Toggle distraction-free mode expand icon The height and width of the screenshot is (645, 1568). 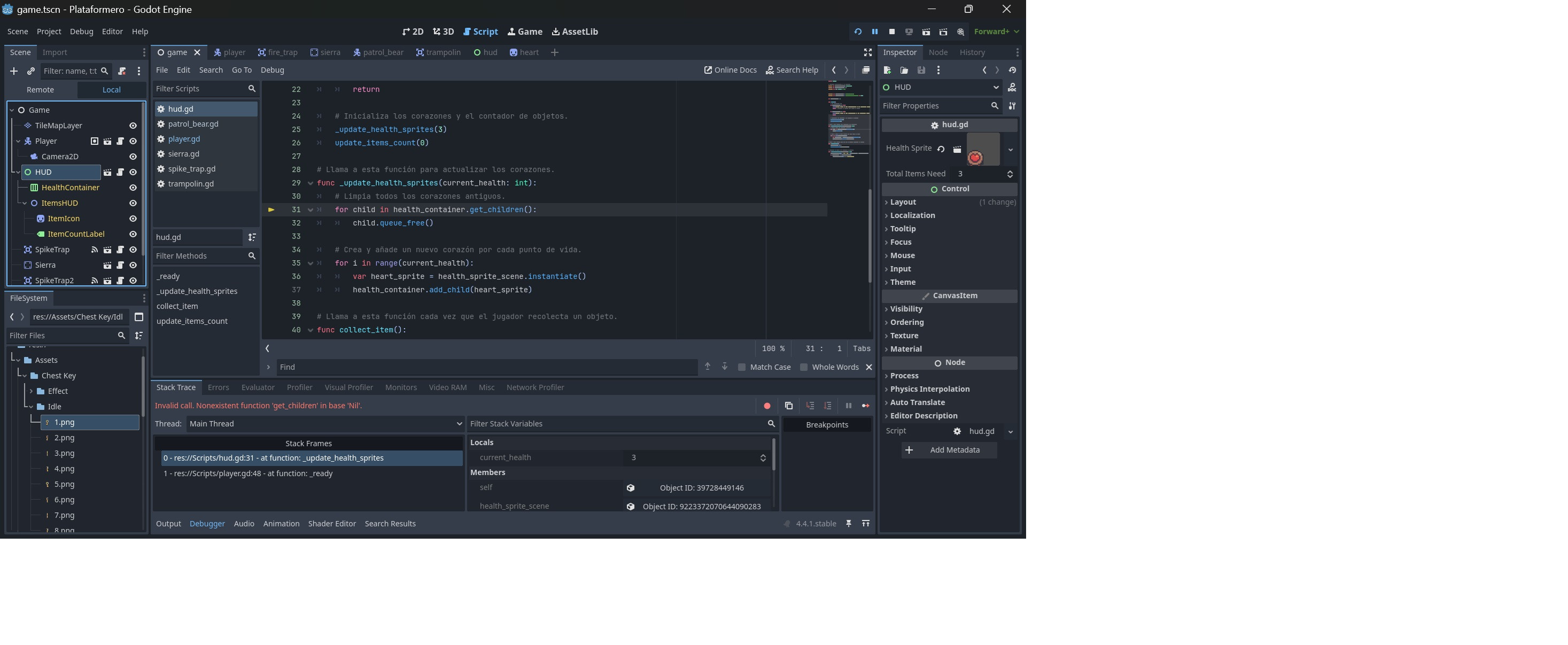click(x=867, y=52)
